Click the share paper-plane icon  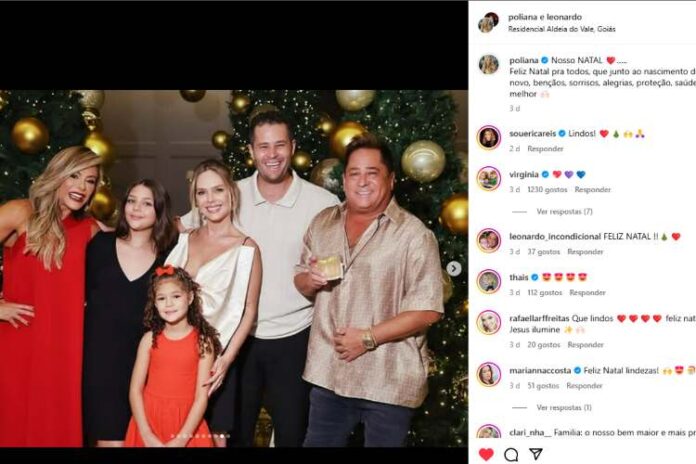(x=536, y=454)
